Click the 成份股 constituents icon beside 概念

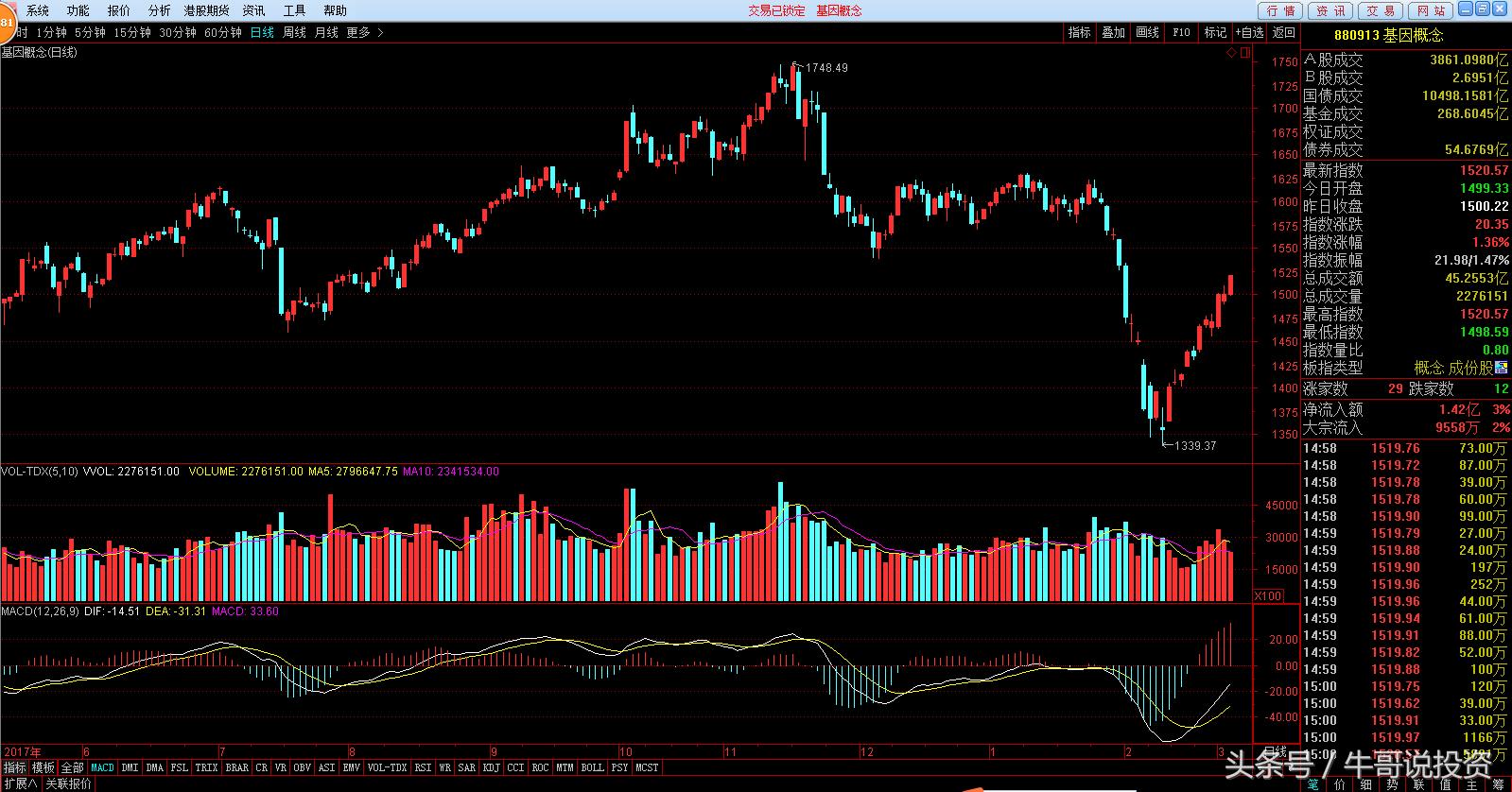coord(1502,368)
